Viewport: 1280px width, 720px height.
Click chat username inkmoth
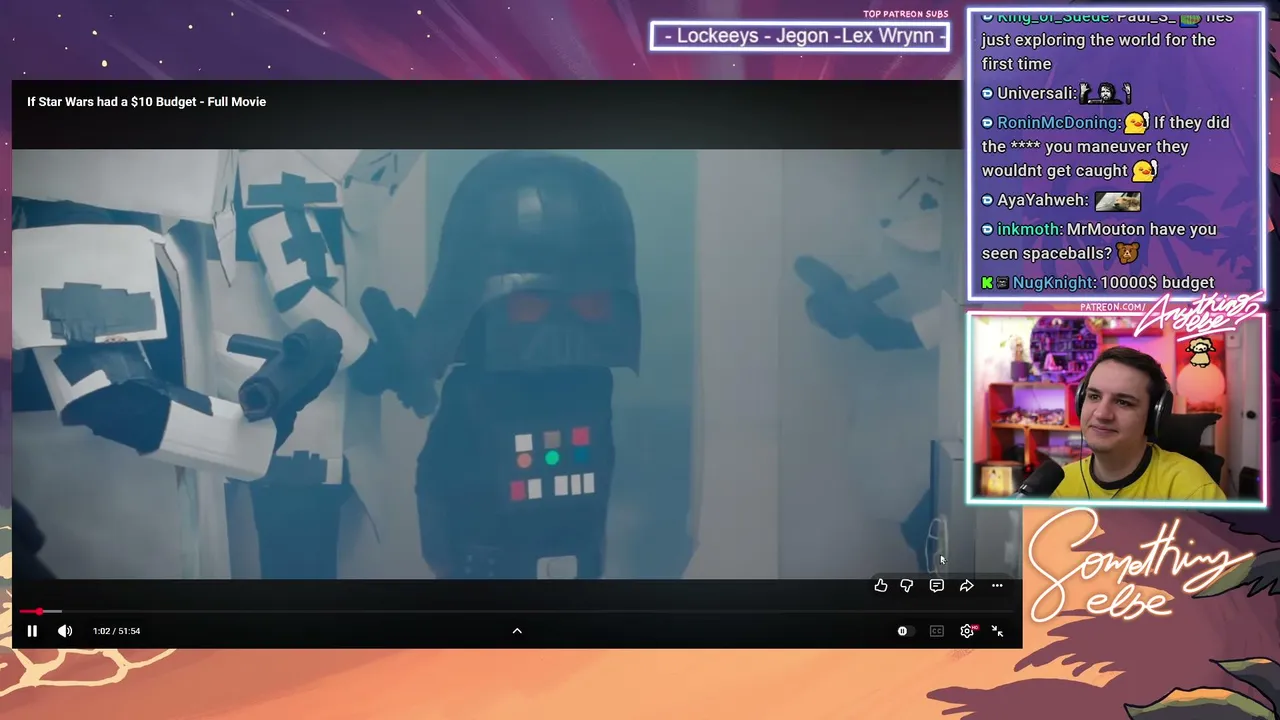tap(1029, 229)
